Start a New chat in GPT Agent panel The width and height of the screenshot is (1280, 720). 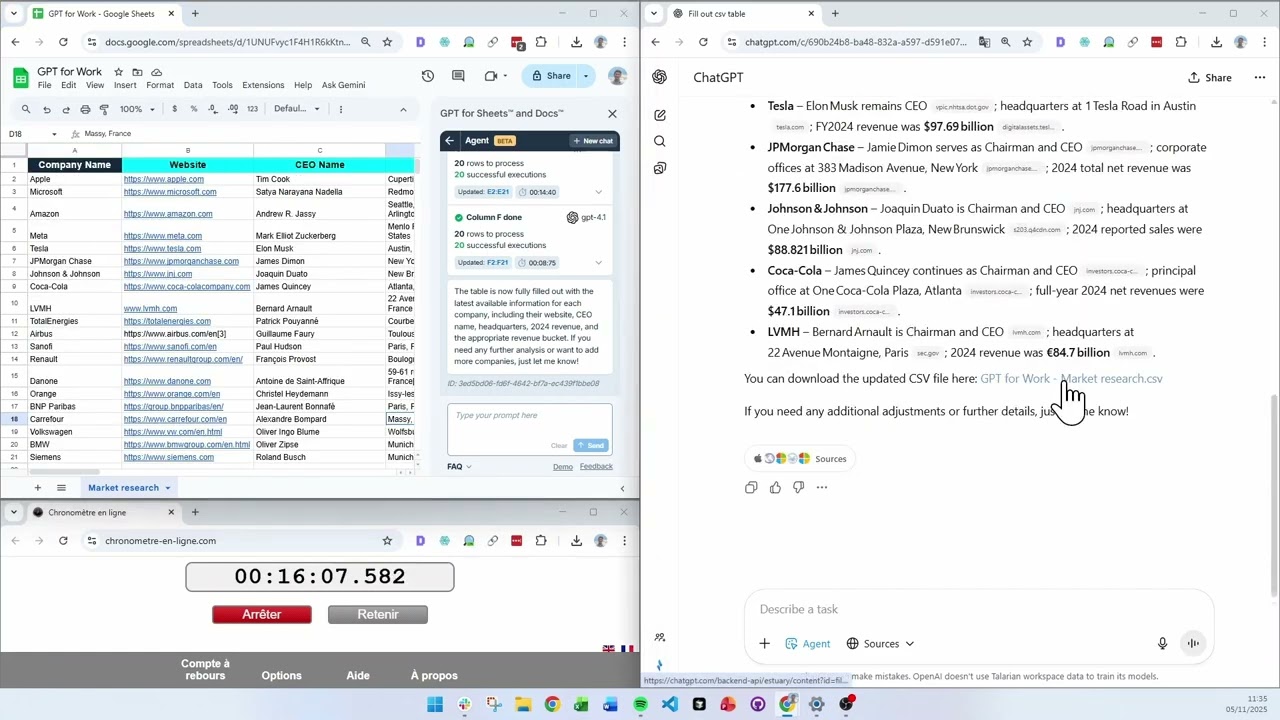(x=593, y=141)
